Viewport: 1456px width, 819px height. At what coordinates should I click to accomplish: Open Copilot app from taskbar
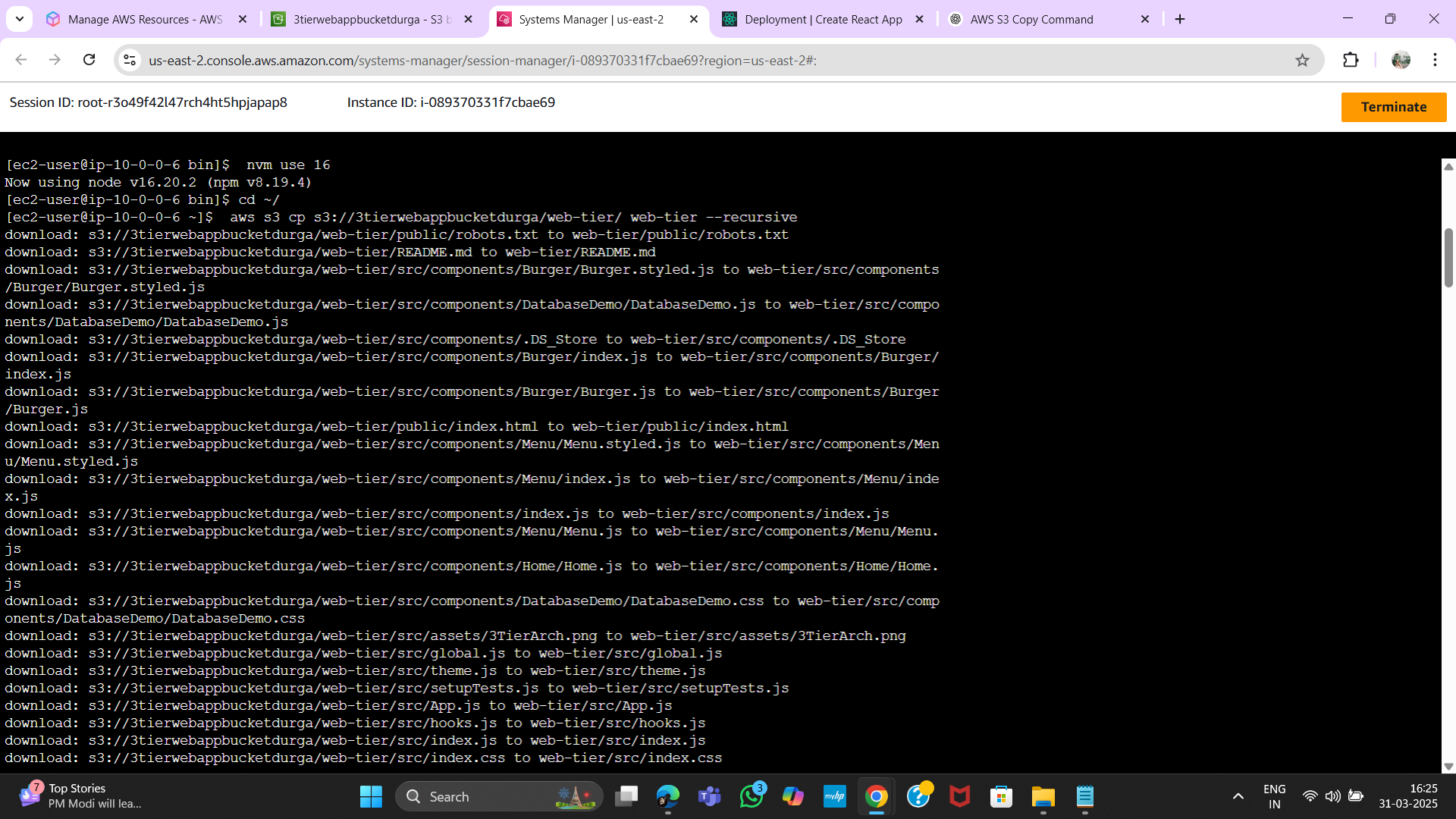pyautogui.click(x=793, y=796)
